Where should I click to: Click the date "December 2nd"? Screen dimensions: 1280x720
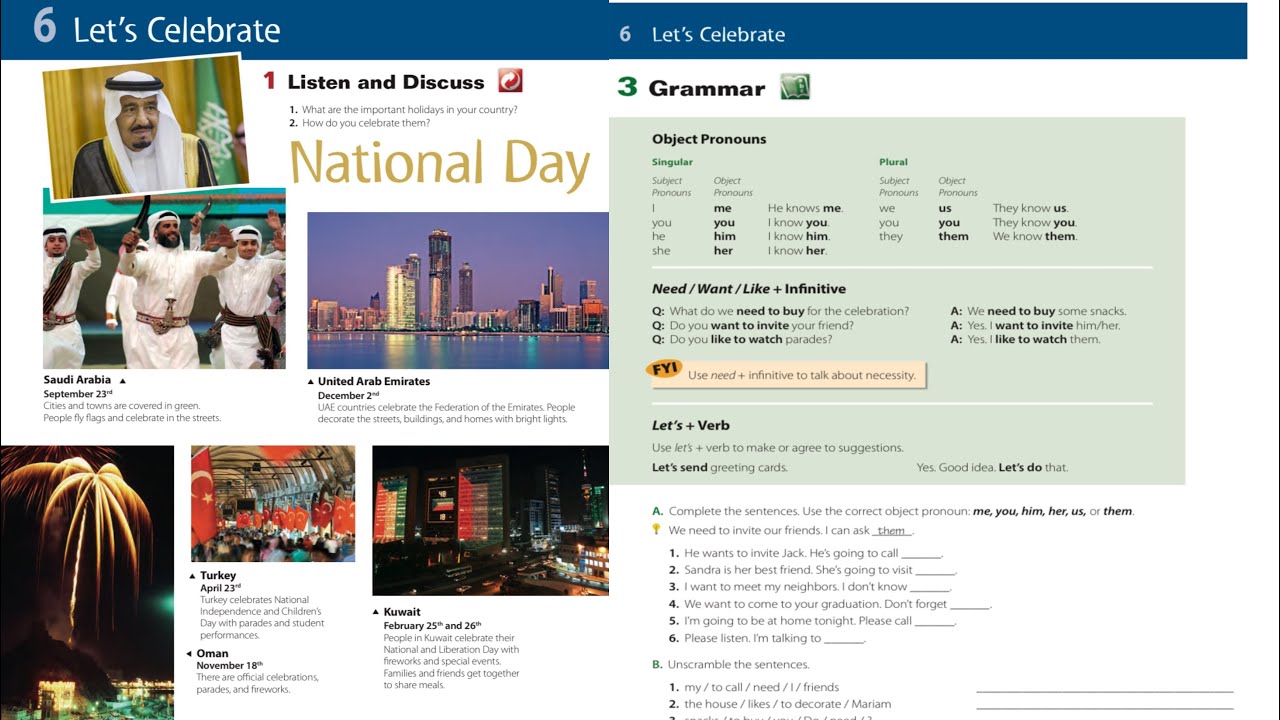click(x=349, y=396)
